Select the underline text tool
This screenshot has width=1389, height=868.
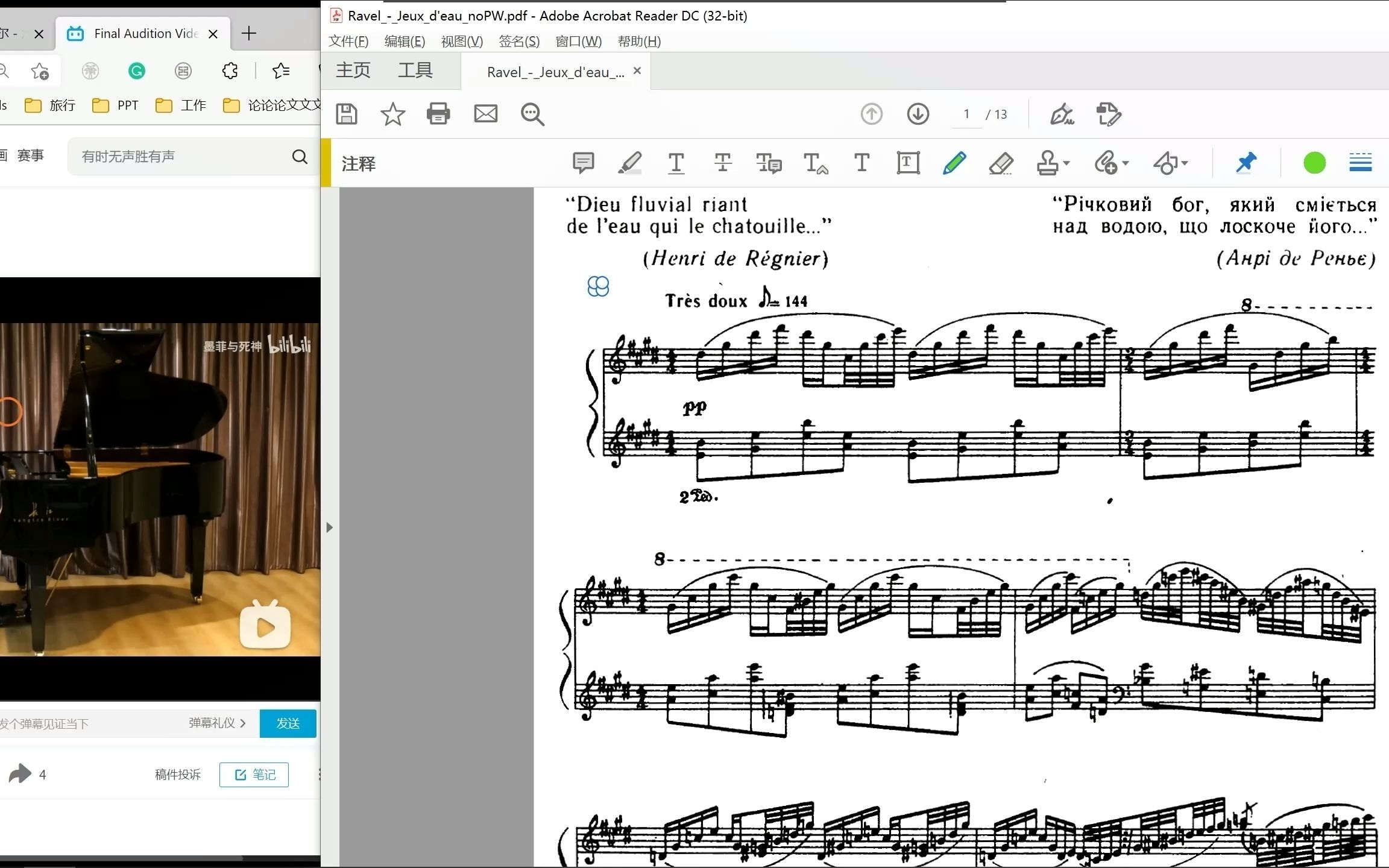(676, 163)
